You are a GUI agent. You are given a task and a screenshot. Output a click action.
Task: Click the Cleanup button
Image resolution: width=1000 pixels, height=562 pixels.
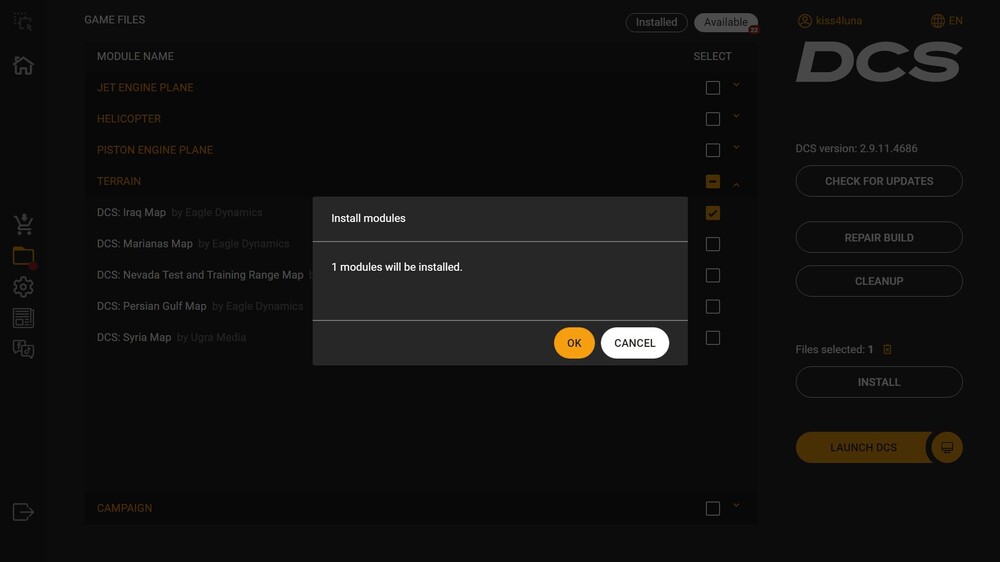879,281
